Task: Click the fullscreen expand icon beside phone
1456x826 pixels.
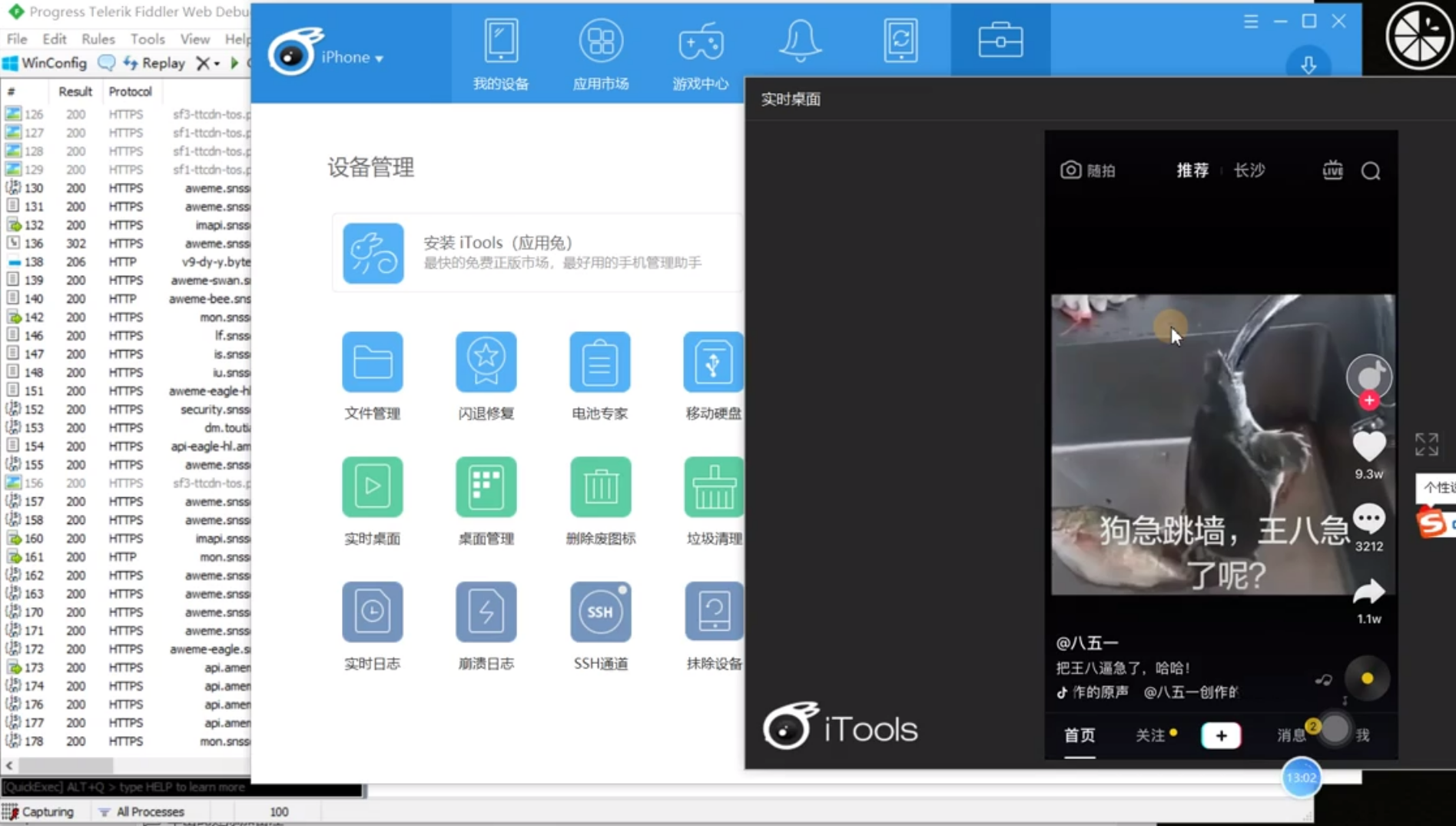Action: click(1427, 444)
